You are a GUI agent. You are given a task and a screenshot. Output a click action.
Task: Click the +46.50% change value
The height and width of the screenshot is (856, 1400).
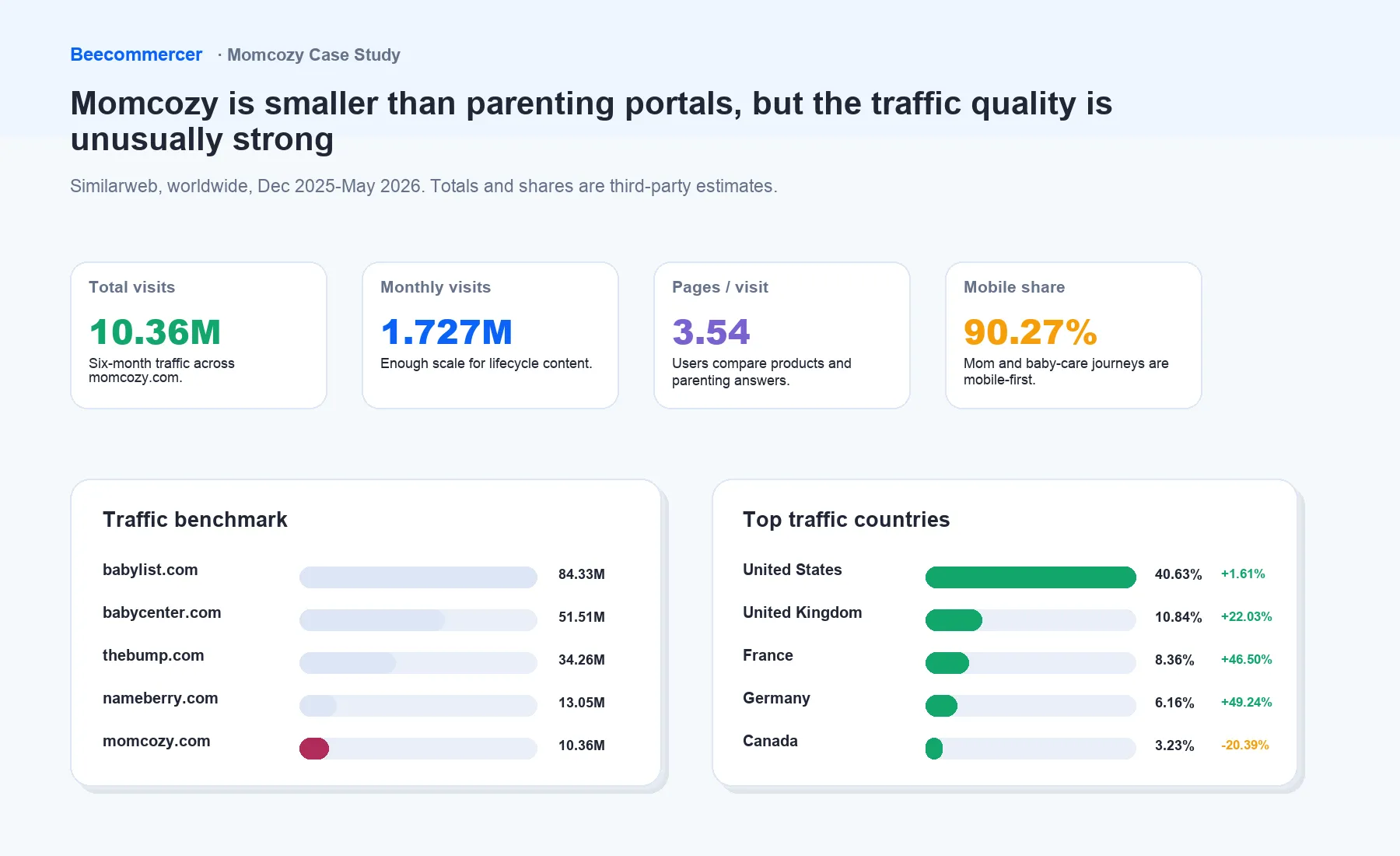pos(1247,659)
